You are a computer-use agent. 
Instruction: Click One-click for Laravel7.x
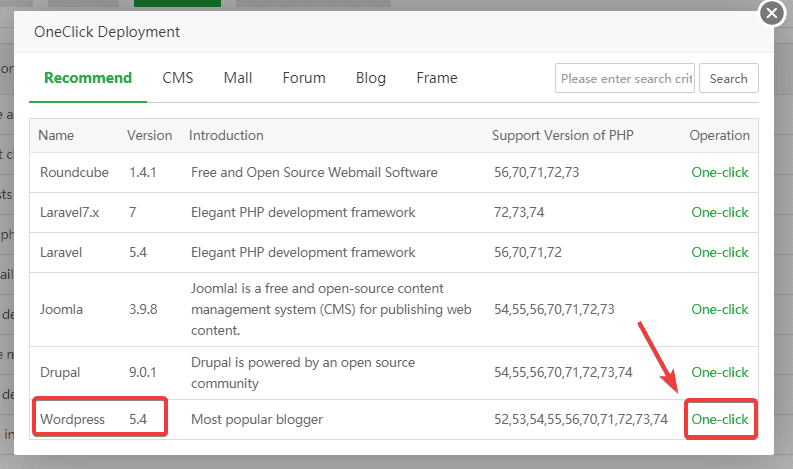720,212
